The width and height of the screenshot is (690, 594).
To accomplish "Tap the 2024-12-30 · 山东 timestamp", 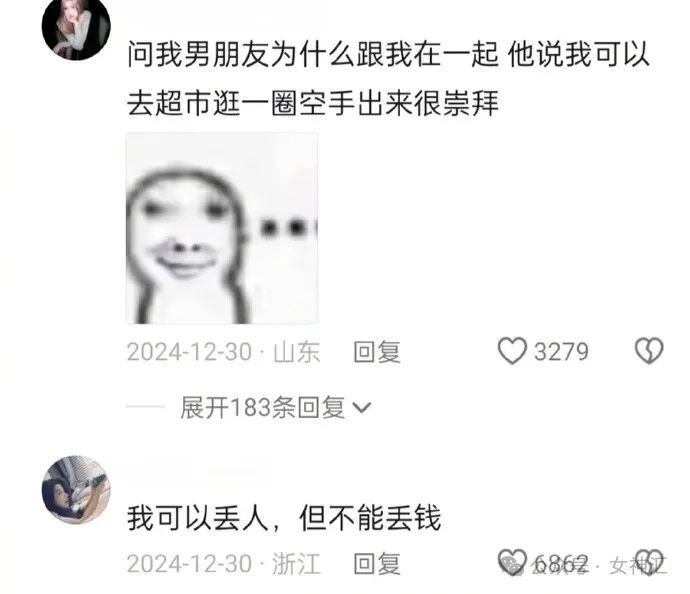I will click(224, 352).
